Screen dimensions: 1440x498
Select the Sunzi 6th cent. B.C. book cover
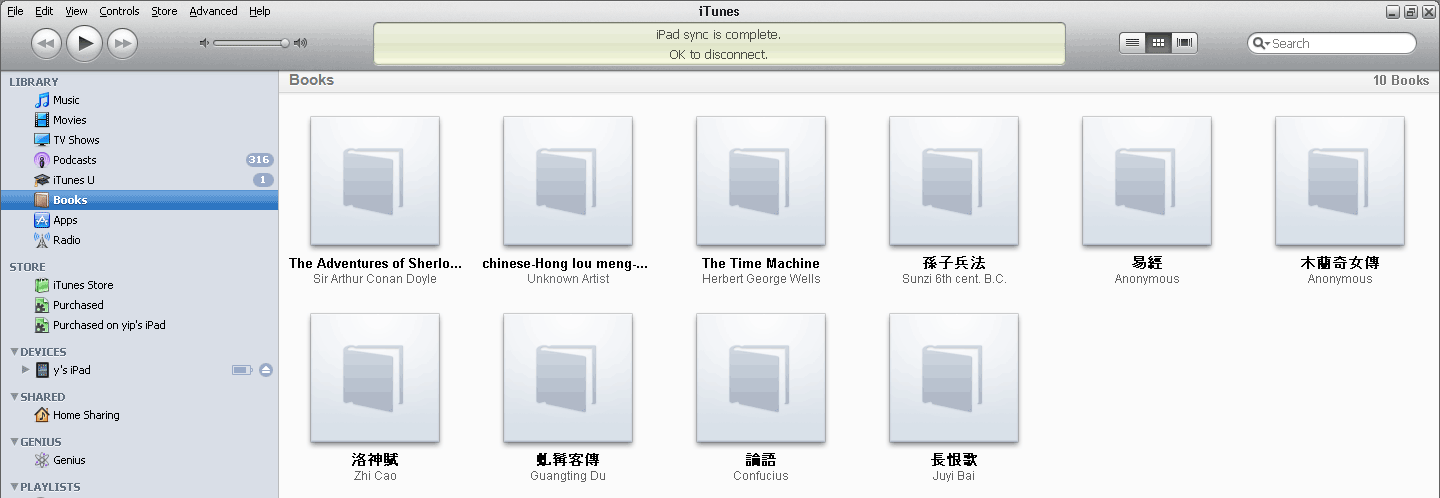954,181
